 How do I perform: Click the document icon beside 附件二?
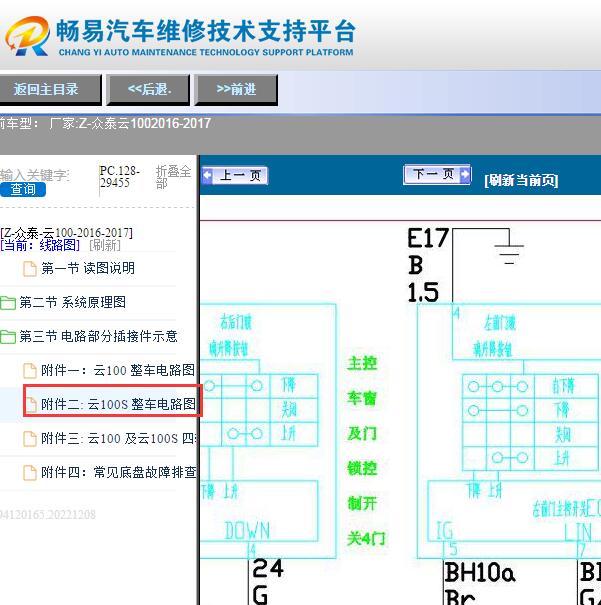pyautogui.click(x=30, y=405)
